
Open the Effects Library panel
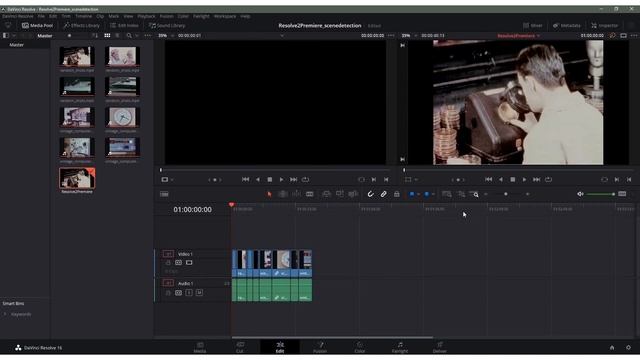point(82,25)
